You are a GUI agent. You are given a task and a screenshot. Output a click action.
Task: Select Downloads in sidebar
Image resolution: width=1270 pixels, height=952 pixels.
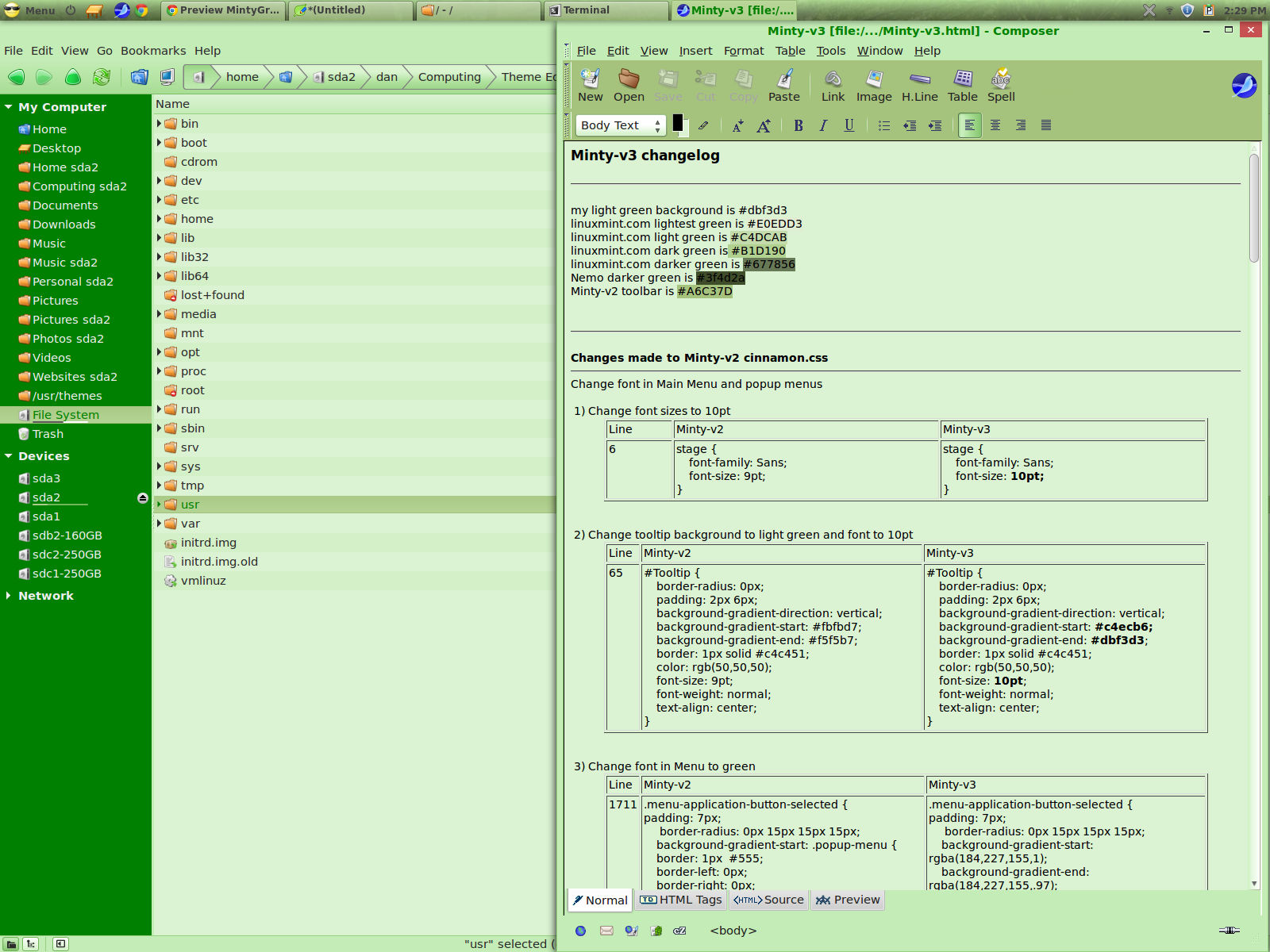tap(64, 225)
